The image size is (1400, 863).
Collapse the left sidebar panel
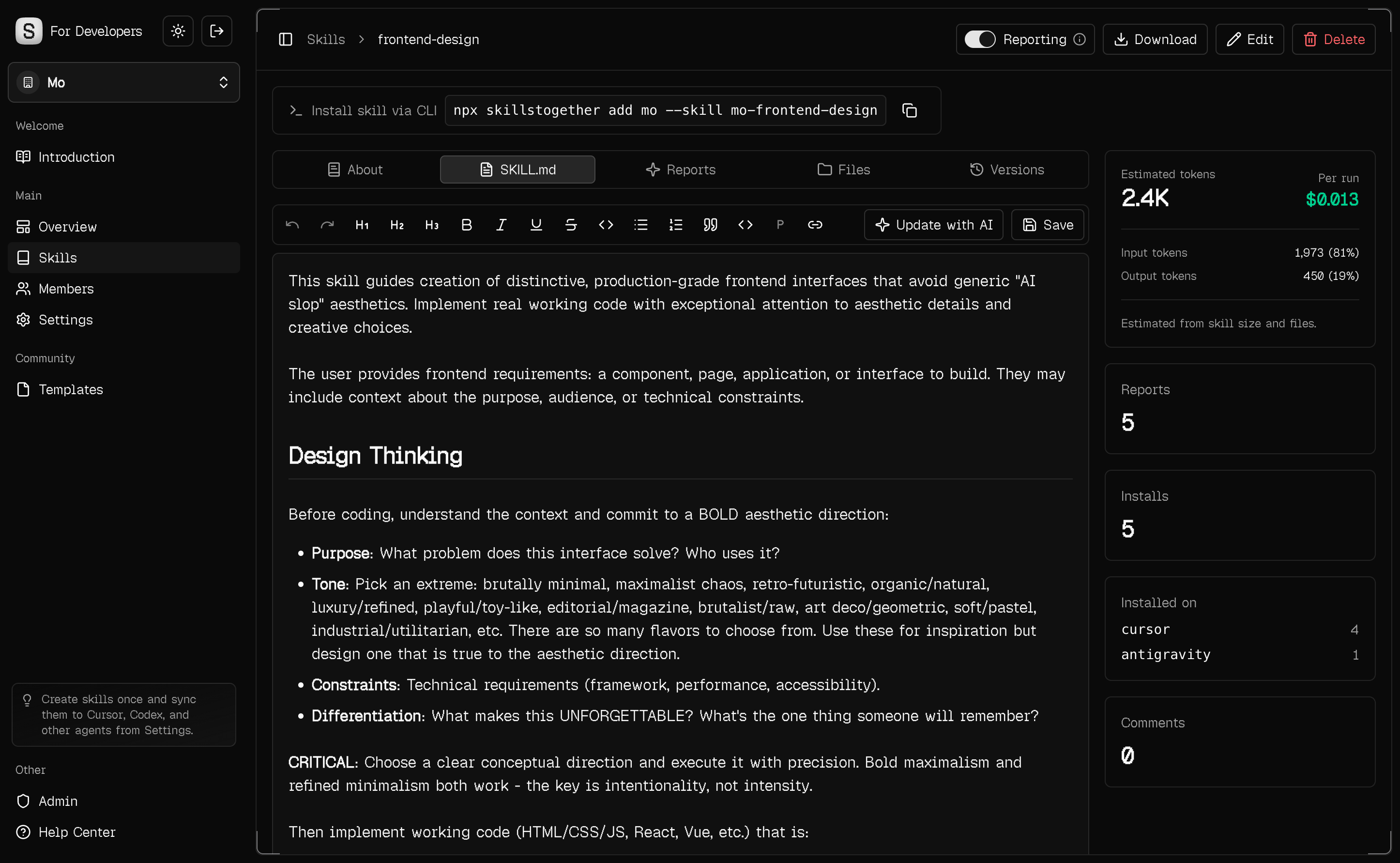click(x=285, y=39)
